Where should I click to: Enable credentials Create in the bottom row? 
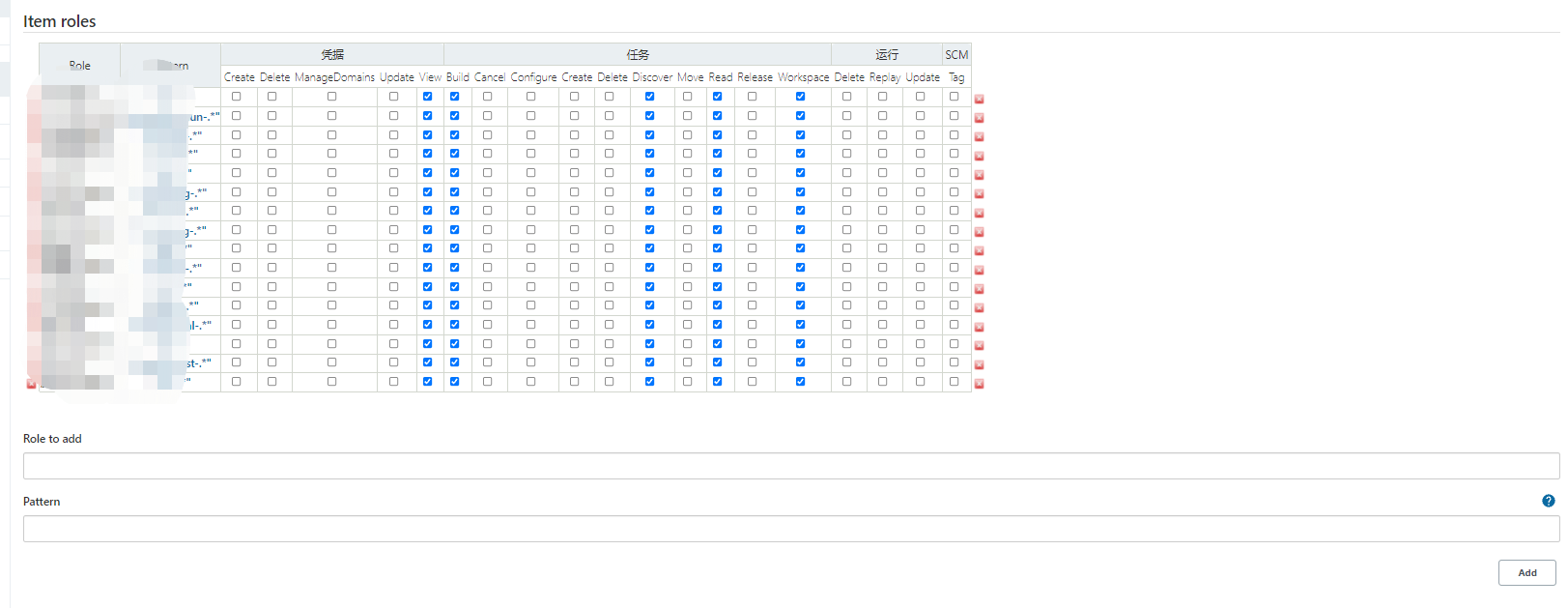tap(236, 382)
